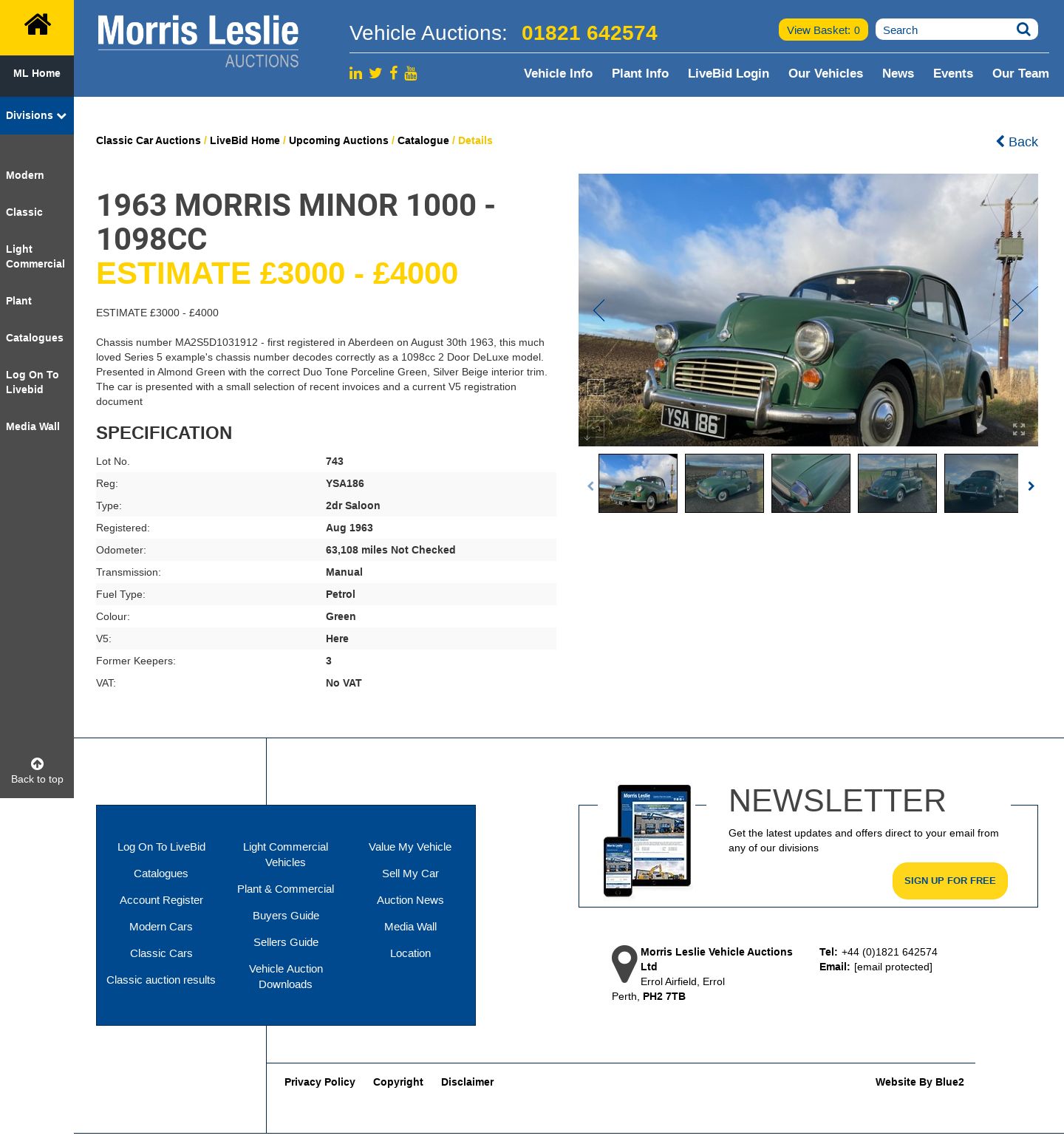Select Log On To Livebid in sidebar

click(33, 382)
